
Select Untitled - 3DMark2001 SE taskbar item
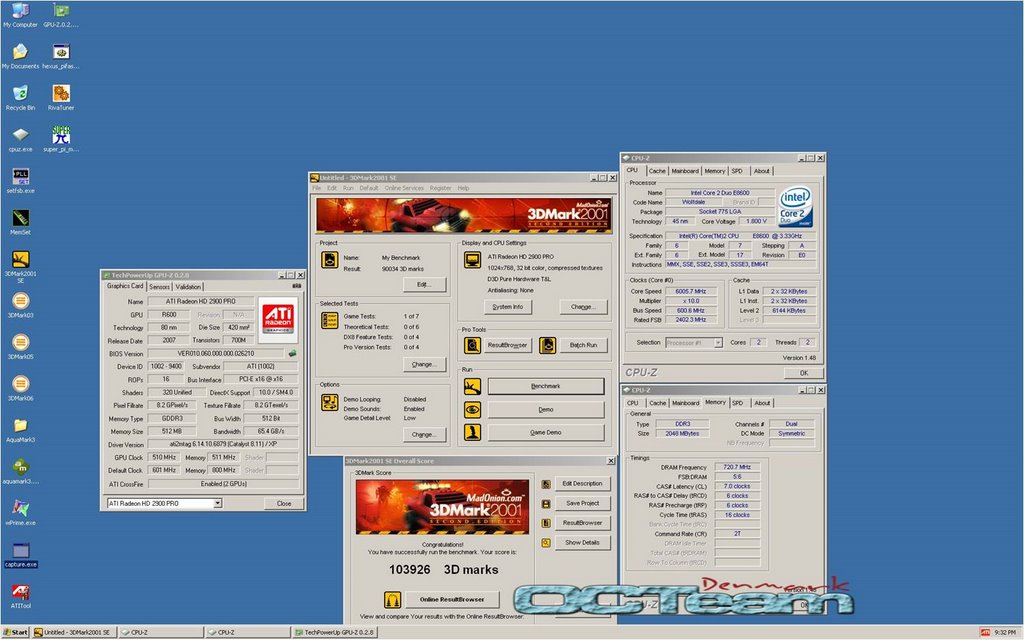tap(74, 632)
